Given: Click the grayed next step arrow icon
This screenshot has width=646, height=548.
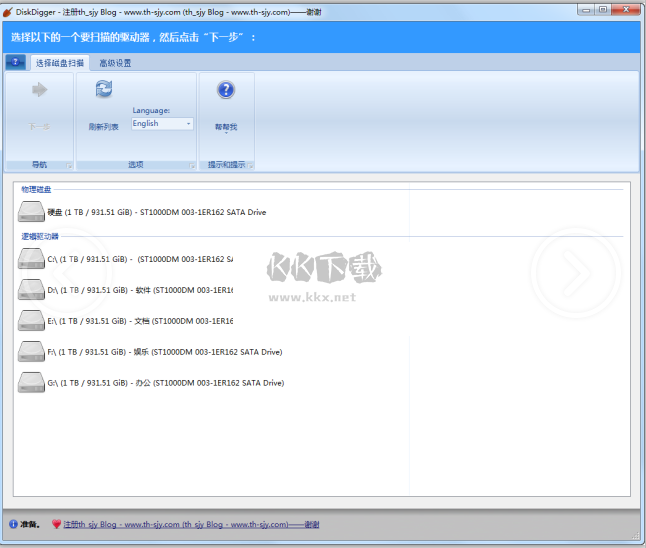Looking at the screenshot, I should 40,91.
